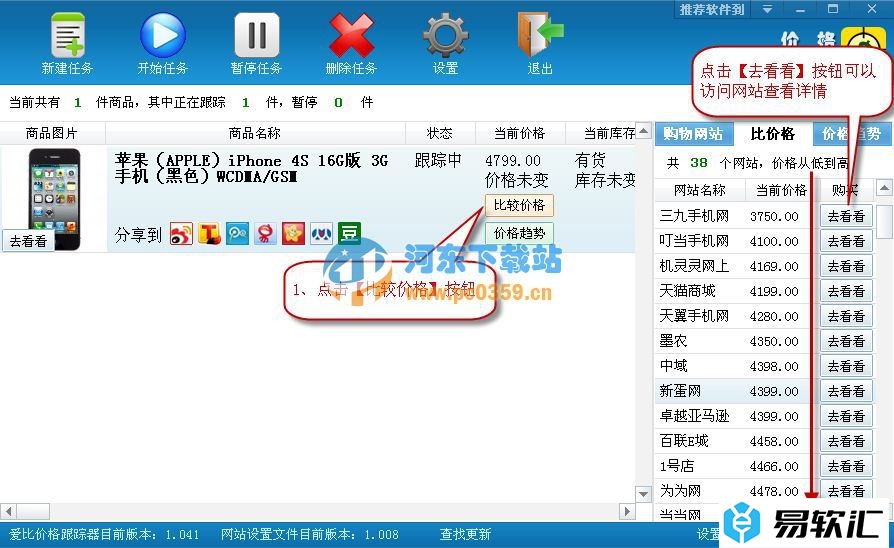
Task: Click 去看看 for 墨农
Action: (846, 341)
